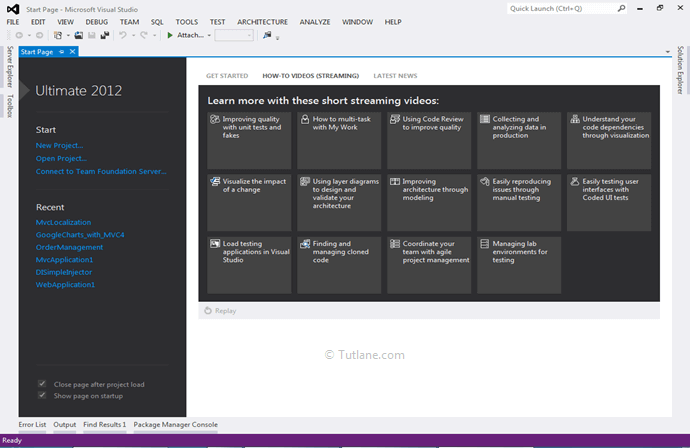Click the Undo toolbar icon

pos(123,35)
